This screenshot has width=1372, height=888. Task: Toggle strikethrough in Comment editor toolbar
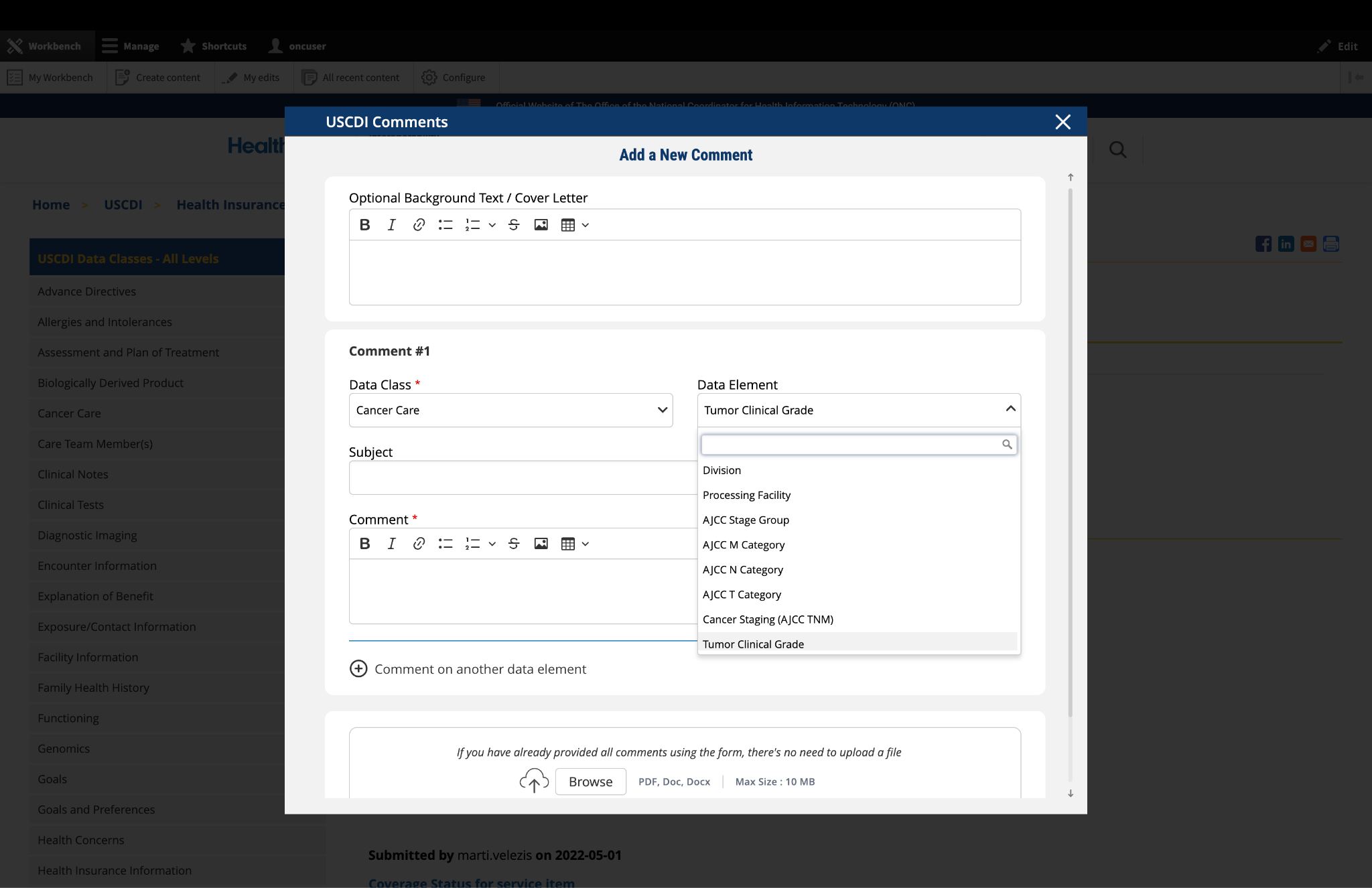coord(514,544)
